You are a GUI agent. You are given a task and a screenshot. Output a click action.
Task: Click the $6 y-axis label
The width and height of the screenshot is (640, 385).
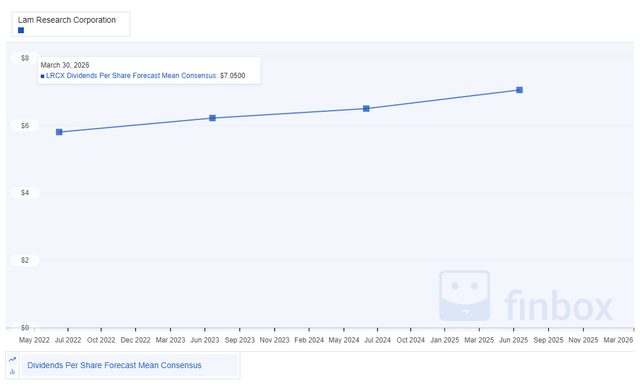click(x=25, y=125)
